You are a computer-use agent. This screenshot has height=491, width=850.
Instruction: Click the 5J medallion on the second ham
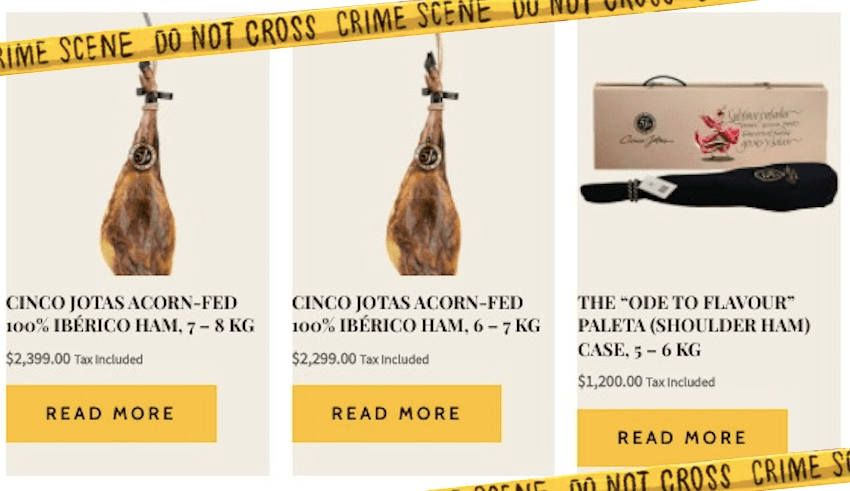[x=429, y=156]
